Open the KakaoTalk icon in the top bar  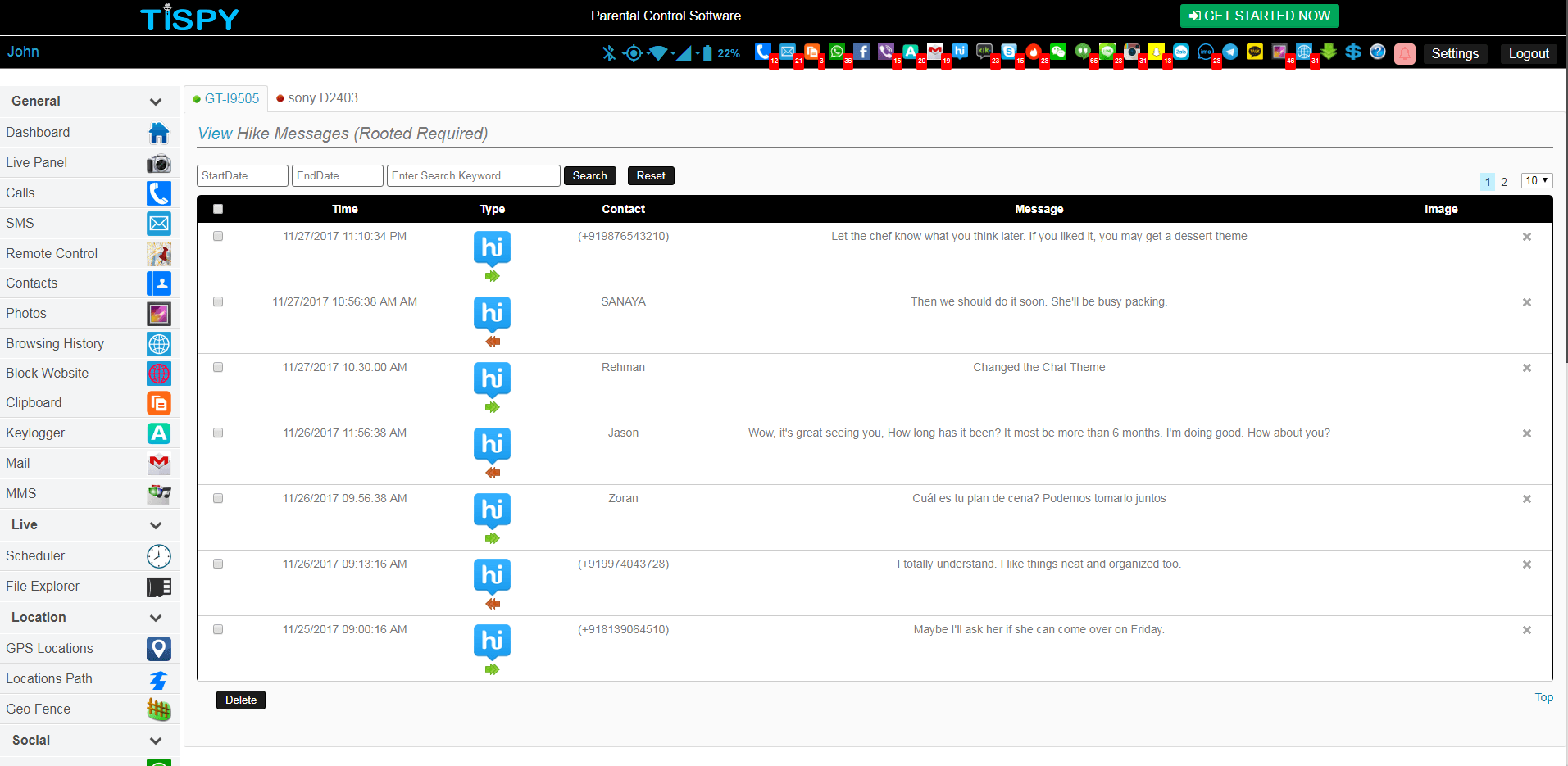tap(1255, 52)
